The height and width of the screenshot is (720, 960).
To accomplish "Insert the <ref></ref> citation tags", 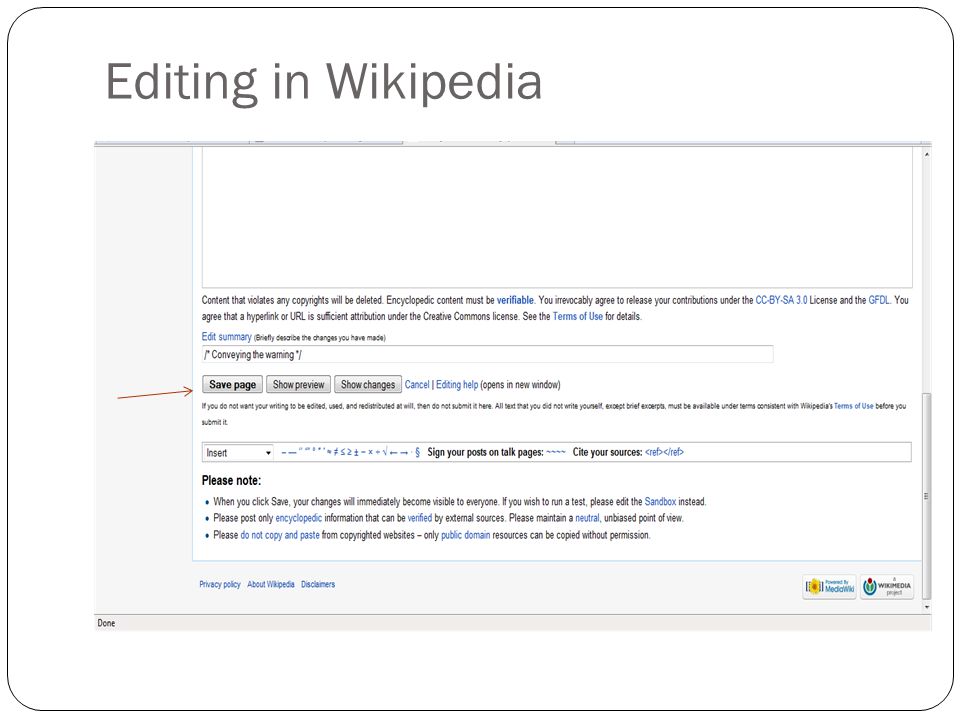I will 664,452.
